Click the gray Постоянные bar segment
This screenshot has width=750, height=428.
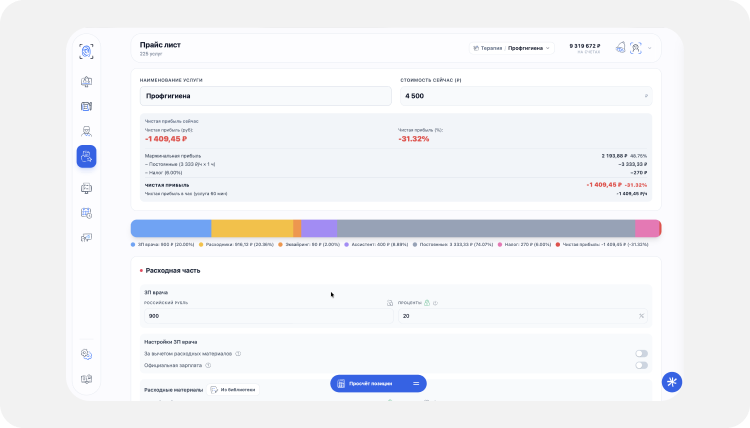tap(486, 229)
